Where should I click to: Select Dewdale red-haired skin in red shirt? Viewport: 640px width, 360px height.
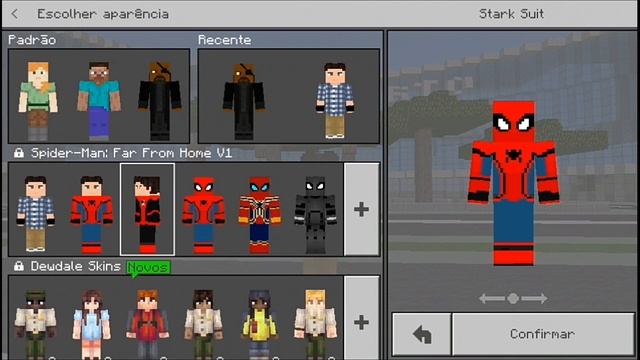coord(147,324)
